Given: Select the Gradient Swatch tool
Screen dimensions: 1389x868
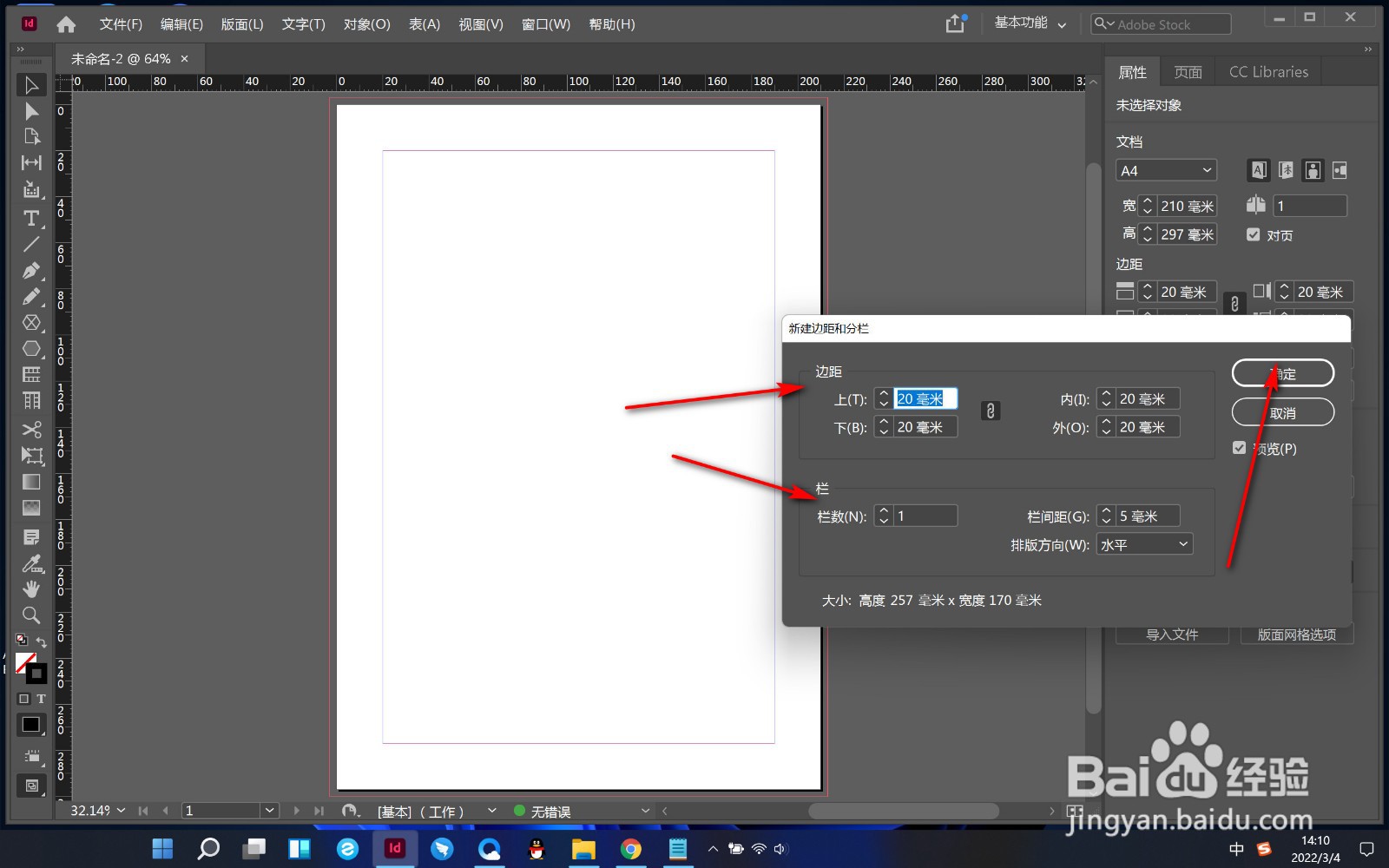Looking at the screenshot, I should pyautogui.click(x=31, y=482).
